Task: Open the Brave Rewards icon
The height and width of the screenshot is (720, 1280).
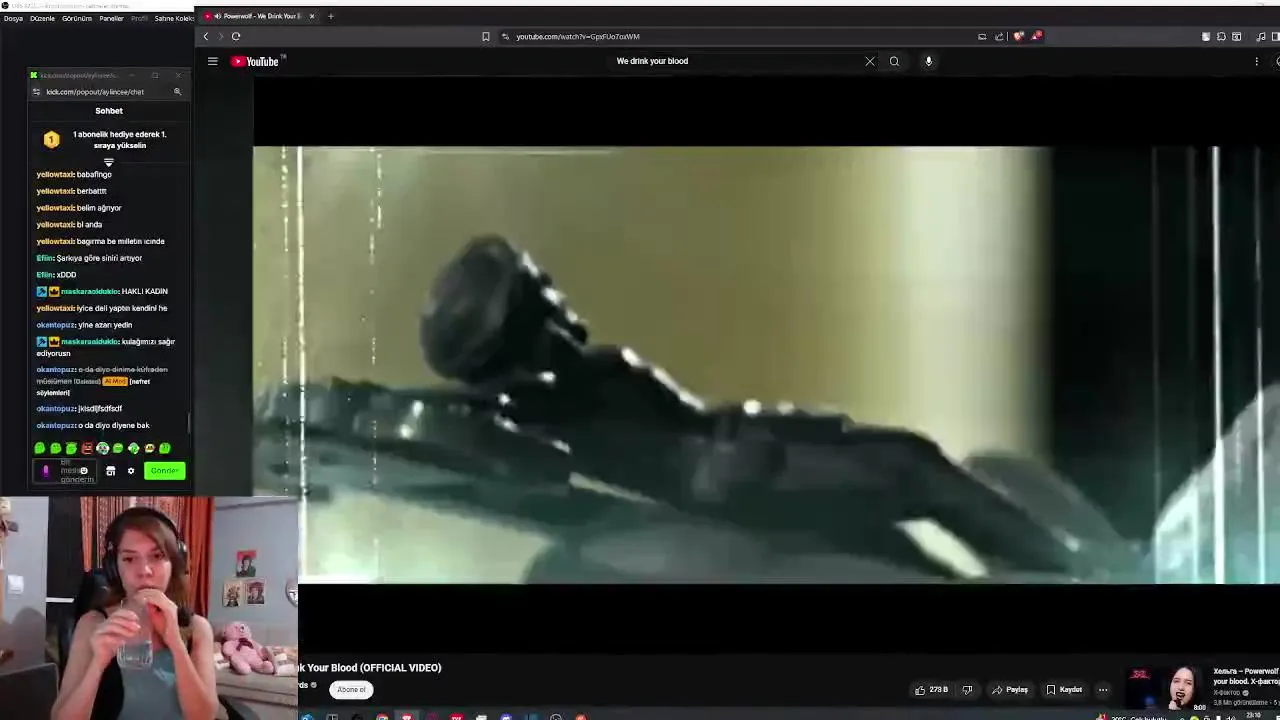Action: pos(1037,36)
